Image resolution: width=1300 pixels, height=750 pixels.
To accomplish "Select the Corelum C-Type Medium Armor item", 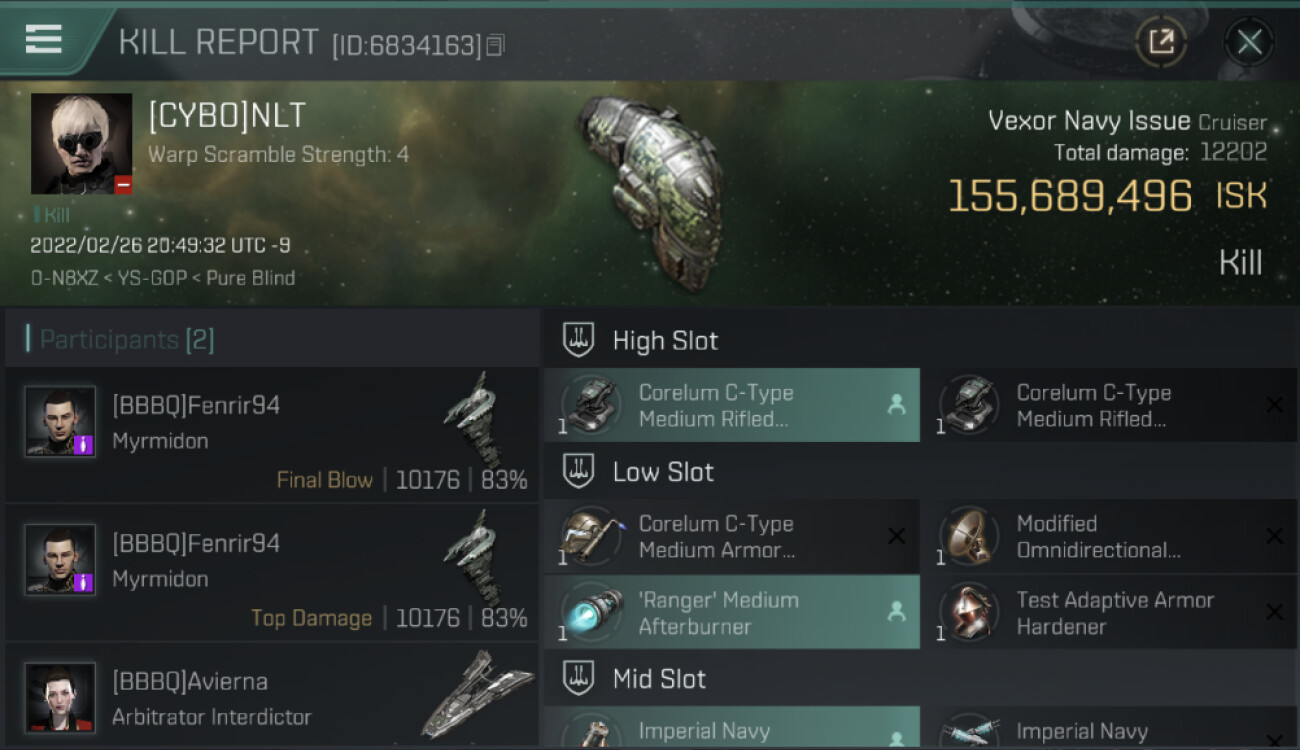I will (732, 536).
